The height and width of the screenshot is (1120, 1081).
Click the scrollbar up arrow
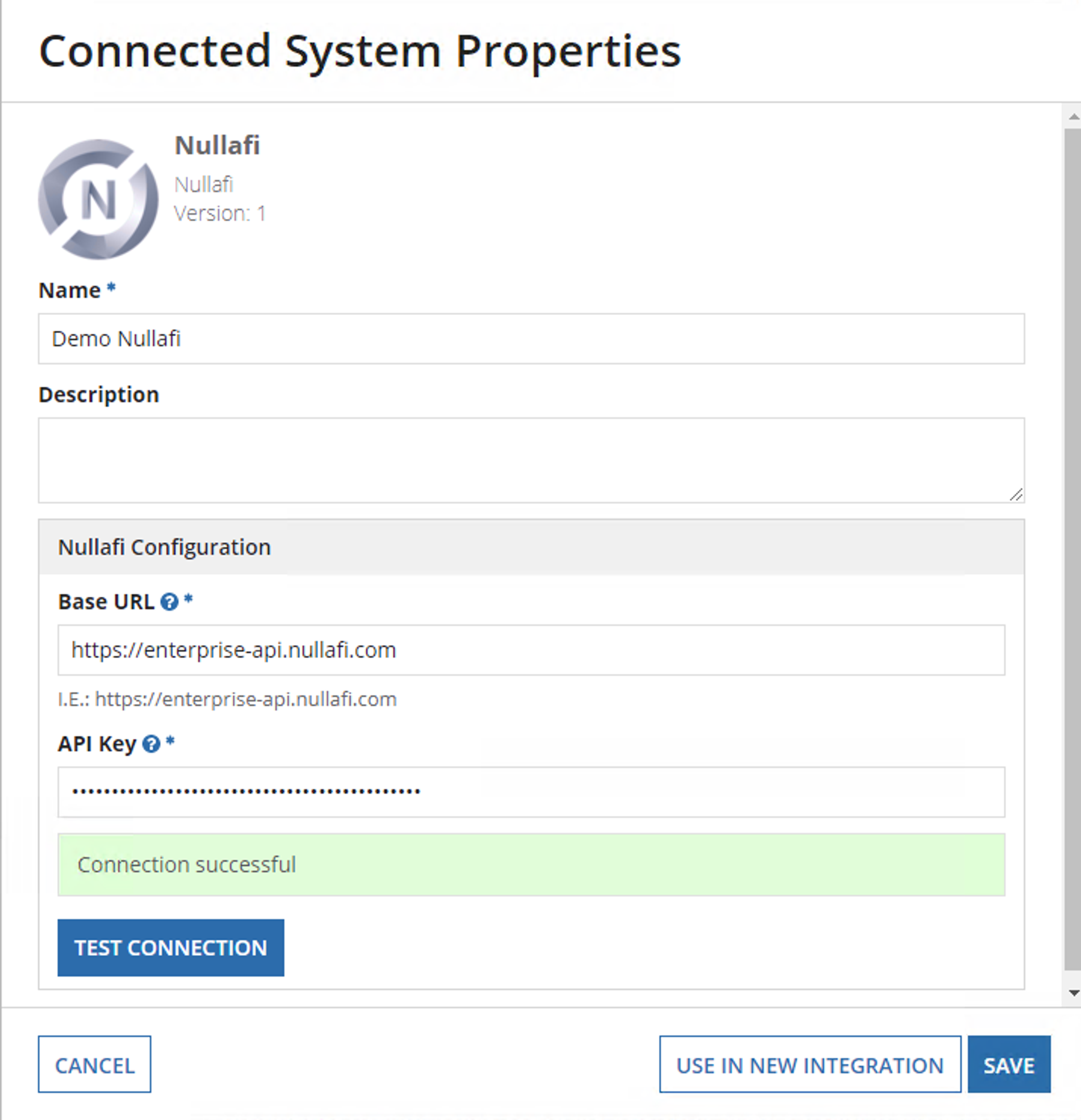click(1074, 117)
